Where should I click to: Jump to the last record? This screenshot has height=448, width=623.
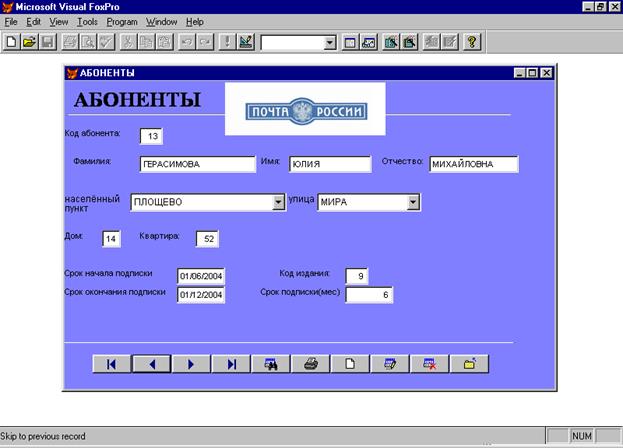231,364
